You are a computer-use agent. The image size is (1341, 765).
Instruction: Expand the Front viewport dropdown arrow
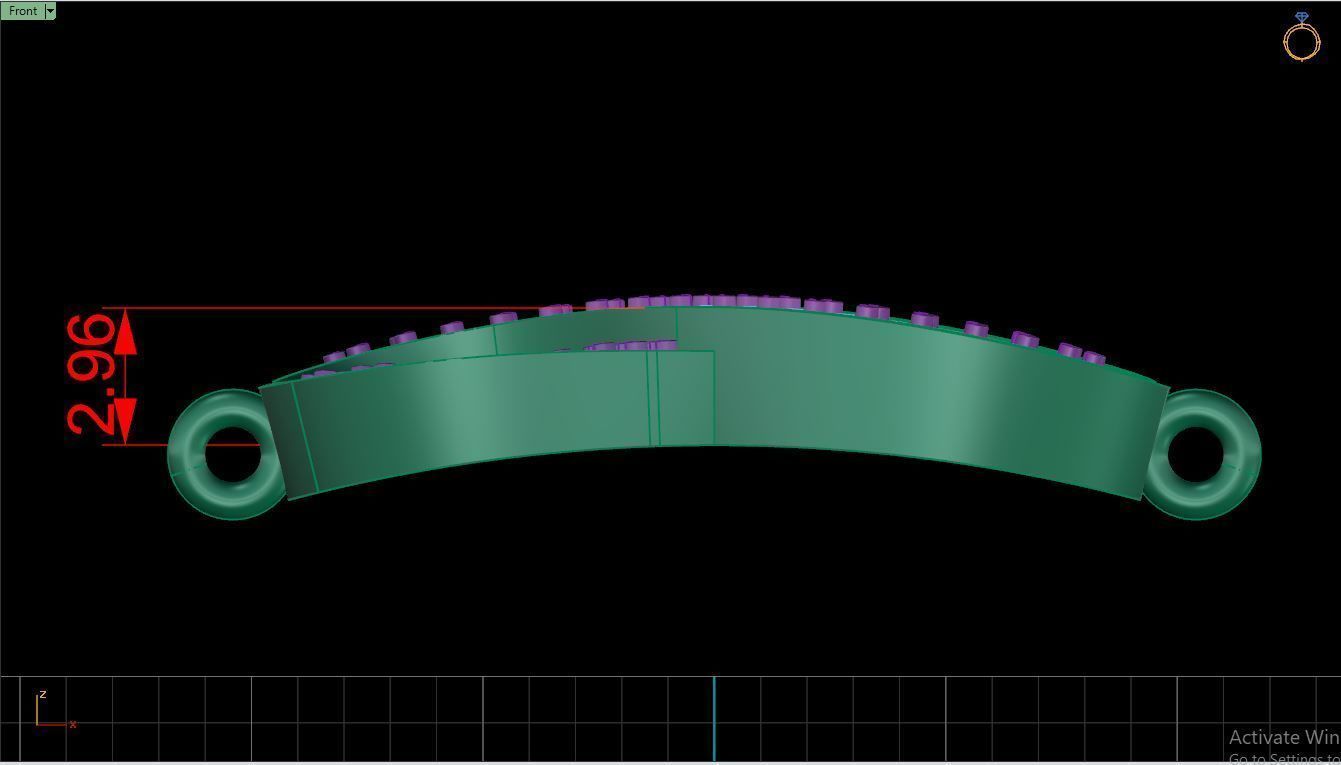(x=50, y=11)
